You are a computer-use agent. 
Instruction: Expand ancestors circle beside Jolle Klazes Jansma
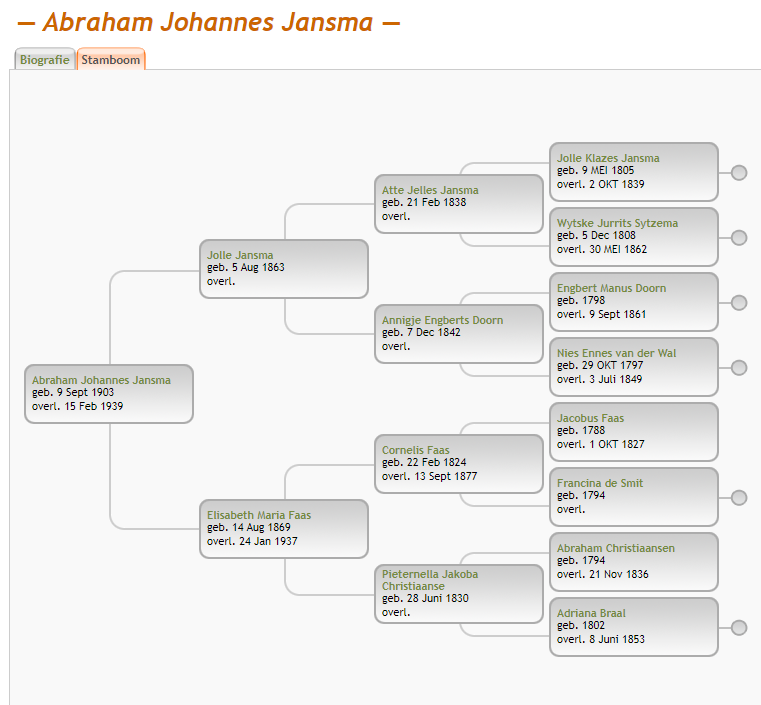(x=739, y=173)
